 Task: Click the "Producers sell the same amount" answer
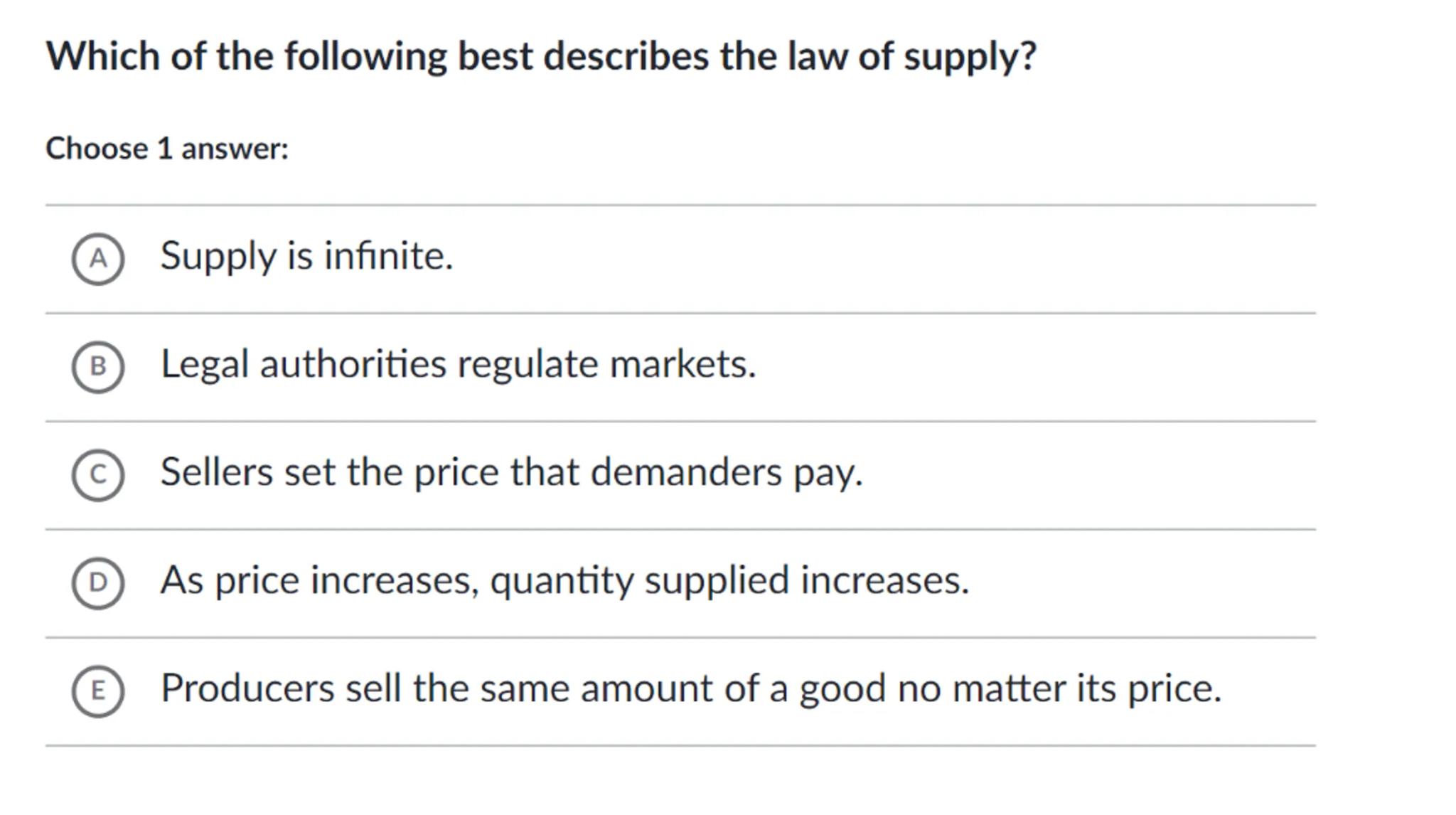click(x=690, y=688)
